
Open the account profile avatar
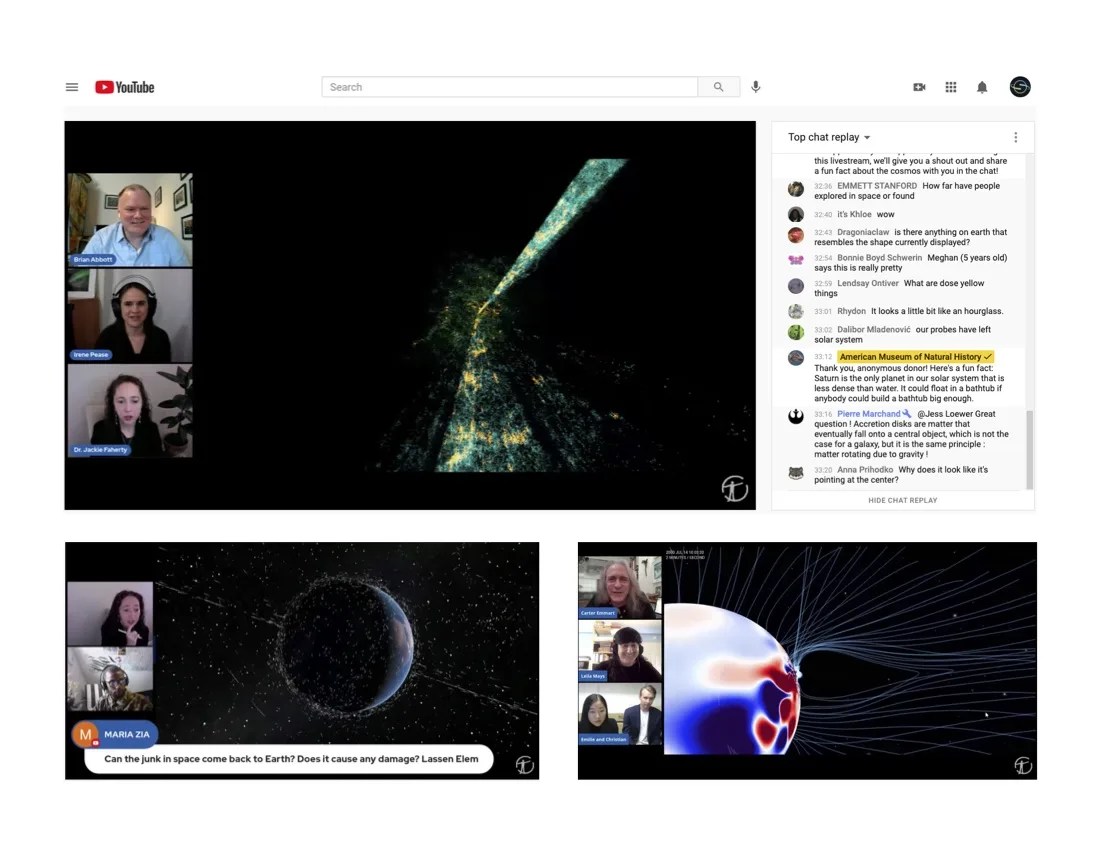coord(1020,87)
